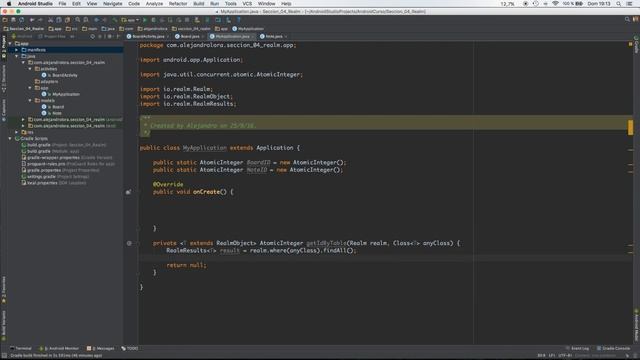Select the adapters package in tree

(x=46, y=82)
